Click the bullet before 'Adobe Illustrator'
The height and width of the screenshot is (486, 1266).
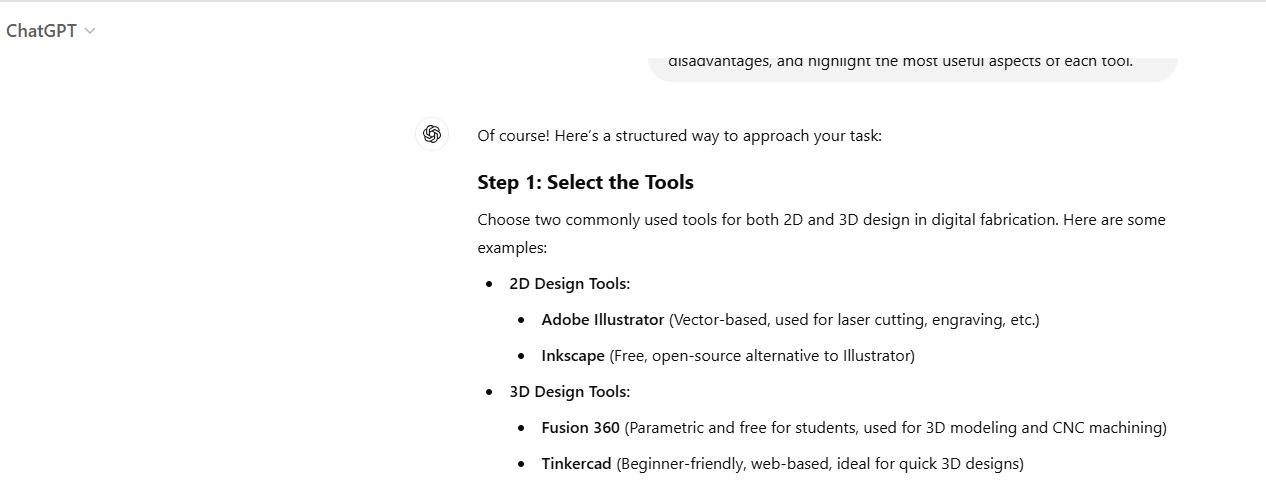[x=521, y=320]
